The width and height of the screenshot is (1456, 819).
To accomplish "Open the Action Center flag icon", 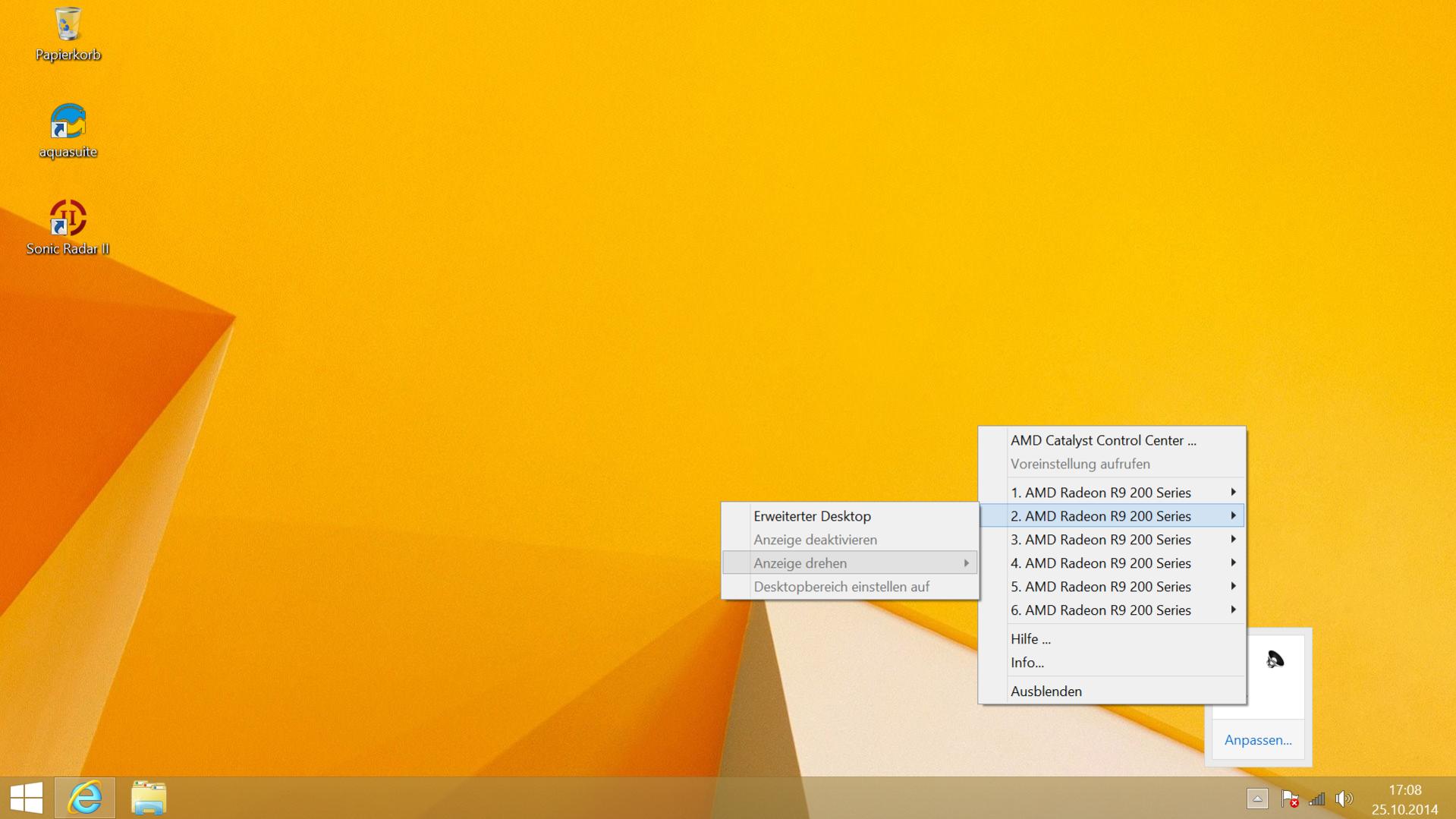I will tap(1289, 799).
